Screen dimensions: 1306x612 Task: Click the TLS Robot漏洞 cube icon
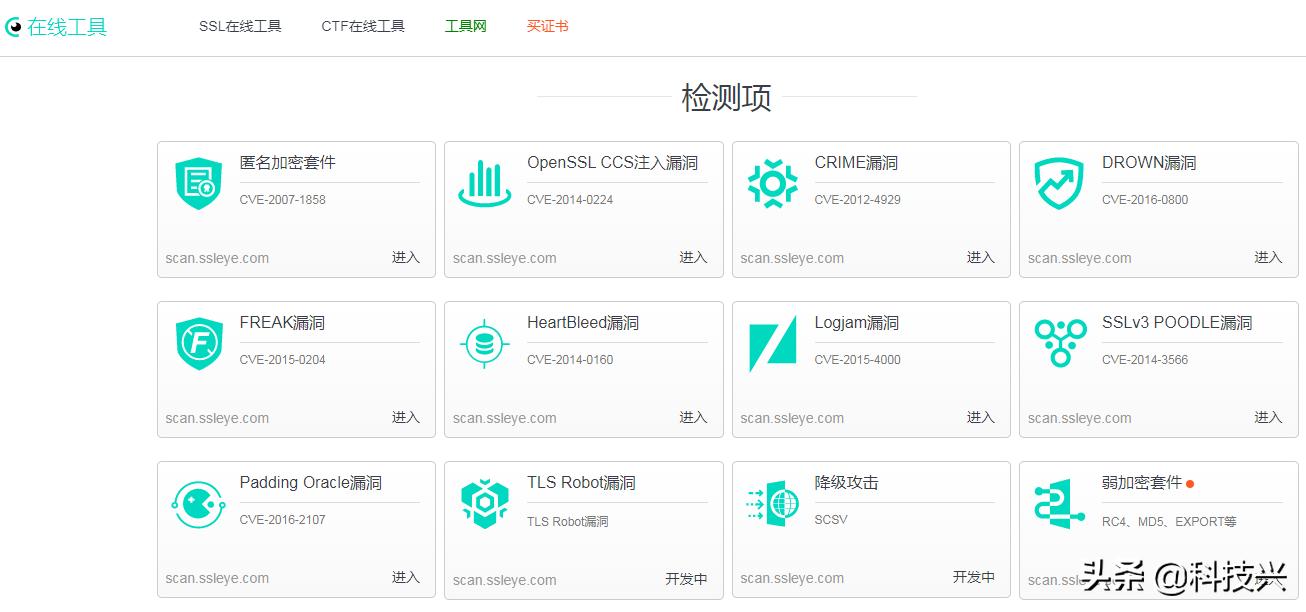point(484,504)
